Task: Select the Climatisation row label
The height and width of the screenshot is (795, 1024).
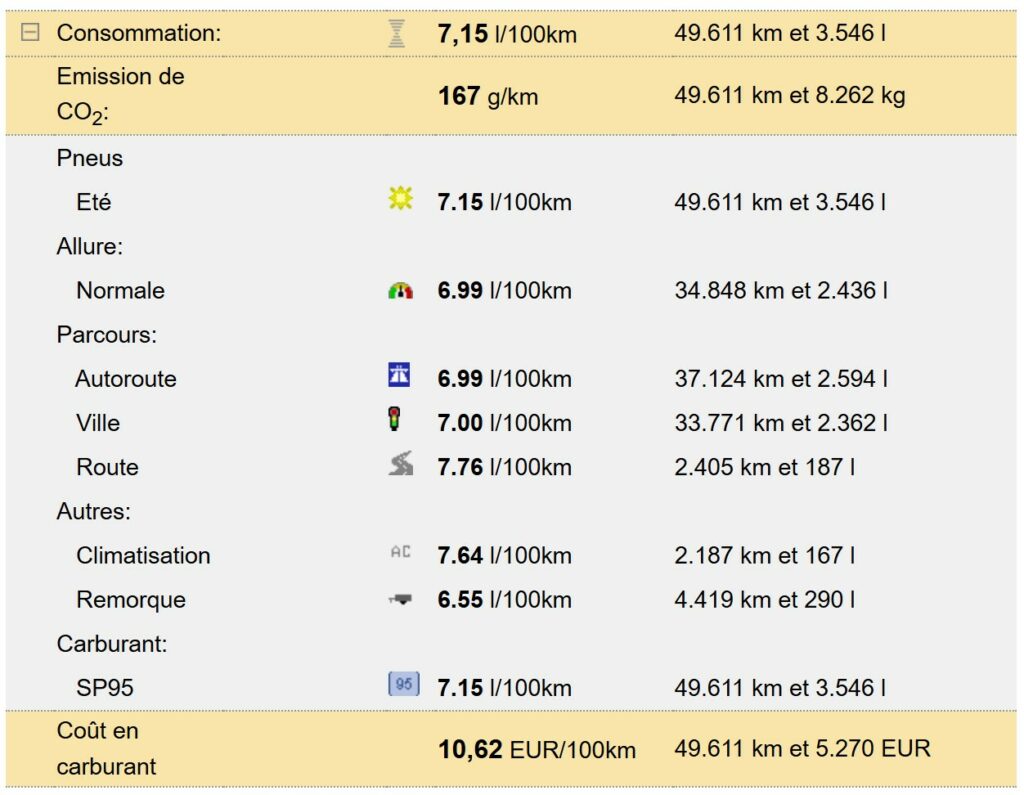Action: 143,556
